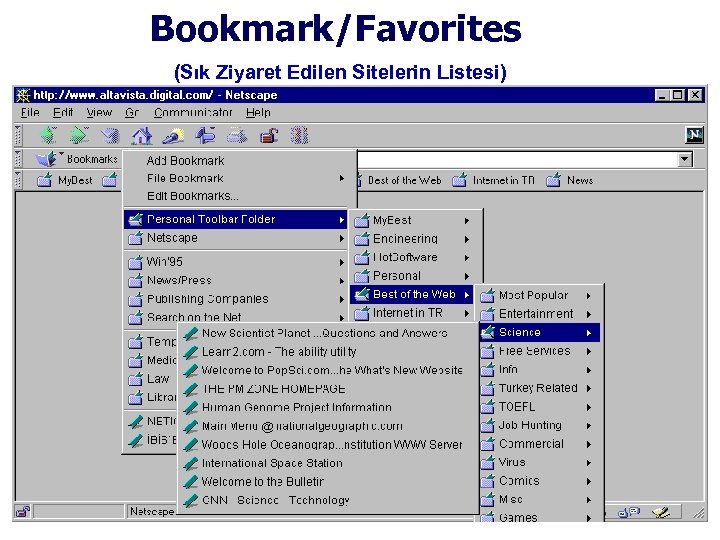The image size is (720, 540).
Task: Open the View menu
Action: pos(99,112)
